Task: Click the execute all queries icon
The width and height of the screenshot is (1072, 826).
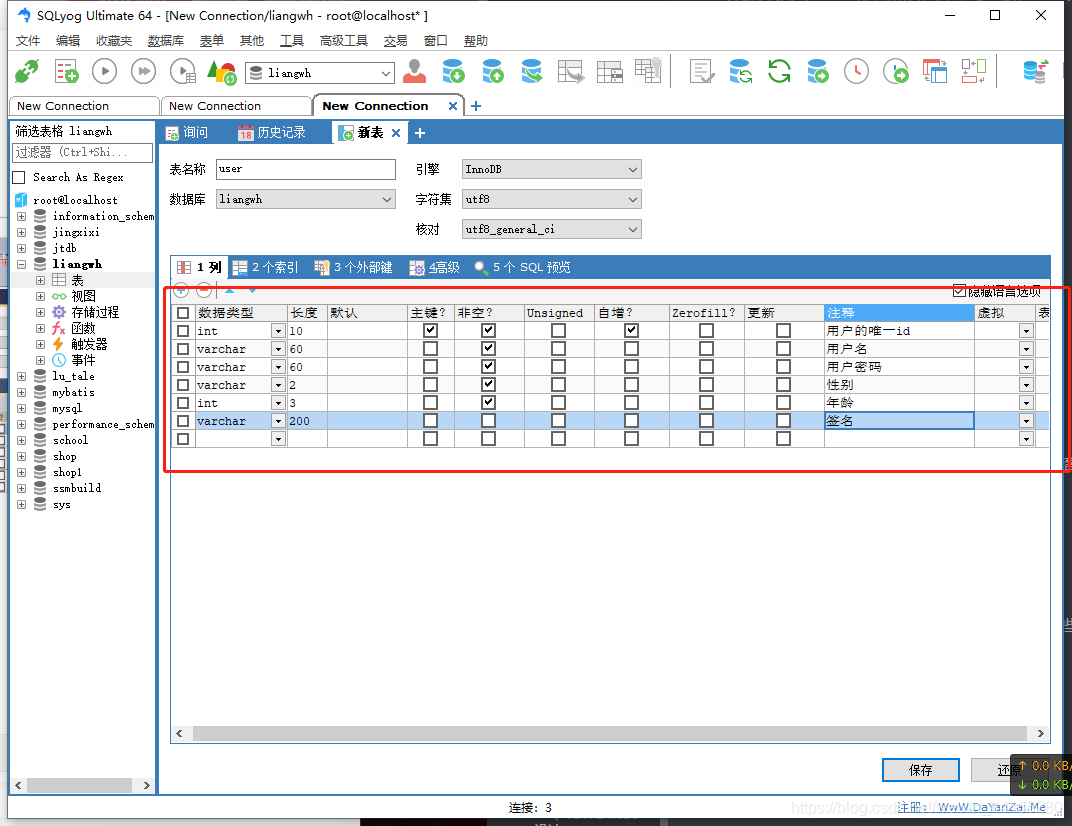Action: click(144, 71)
